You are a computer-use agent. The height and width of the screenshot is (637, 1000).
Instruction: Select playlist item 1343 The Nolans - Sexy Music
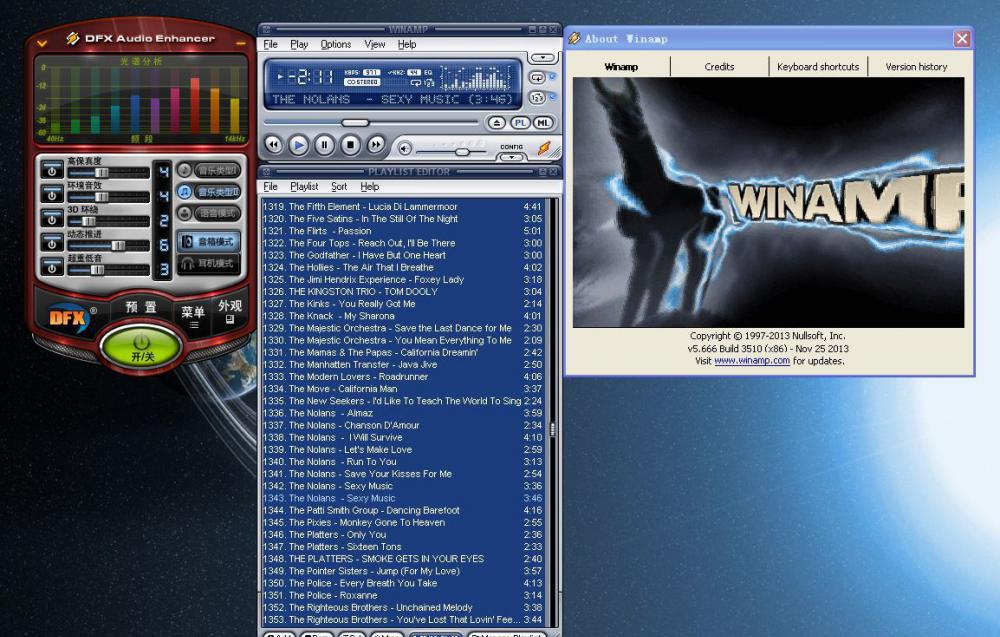(402, 498)
